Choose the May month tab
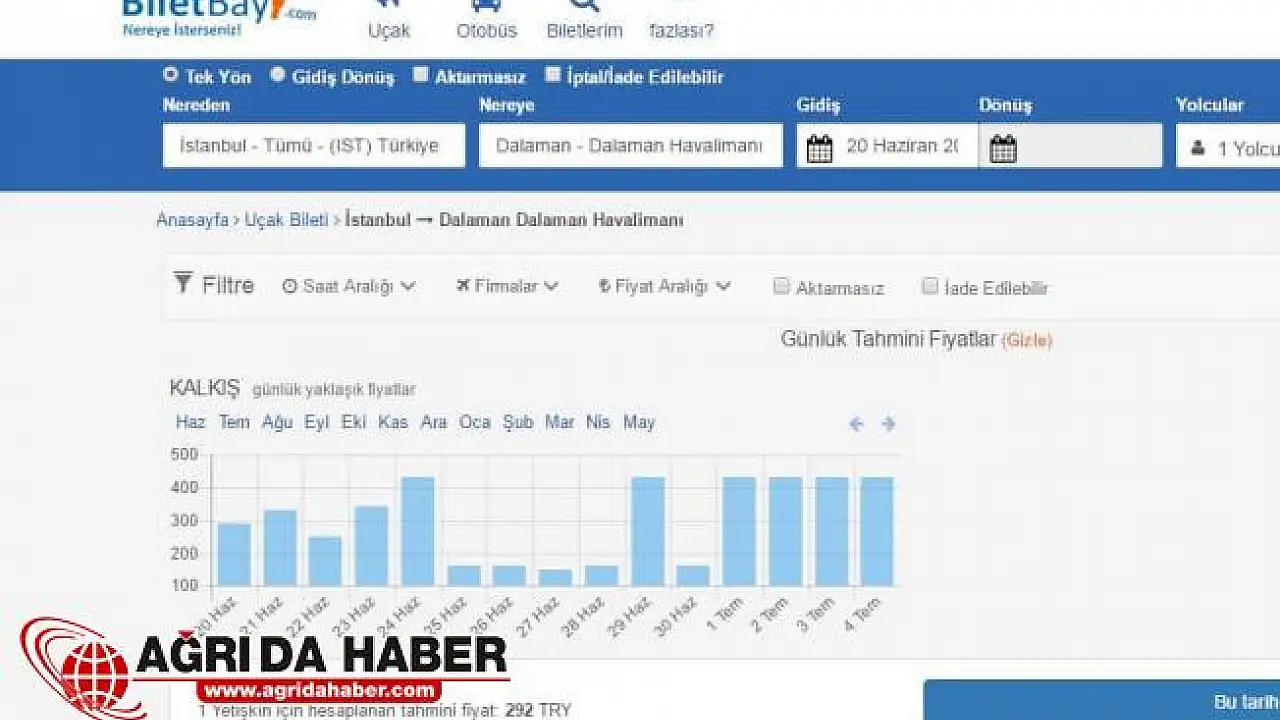The image size is (1280, 720). pos(639,422)
